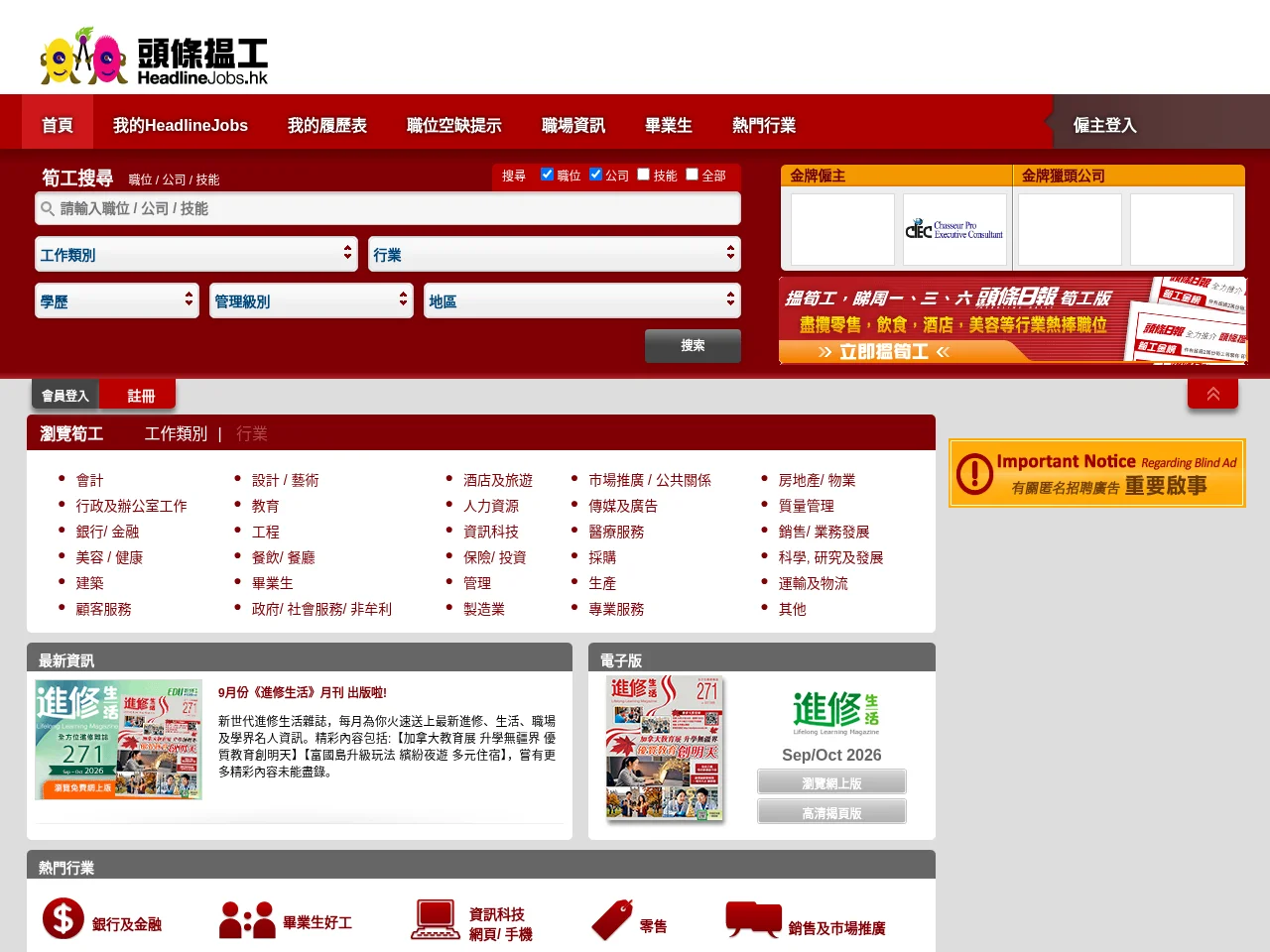Click the HeadlineJobs.hk logo
The height and width of the screenshot is (952, 1270).
(154, 57)
